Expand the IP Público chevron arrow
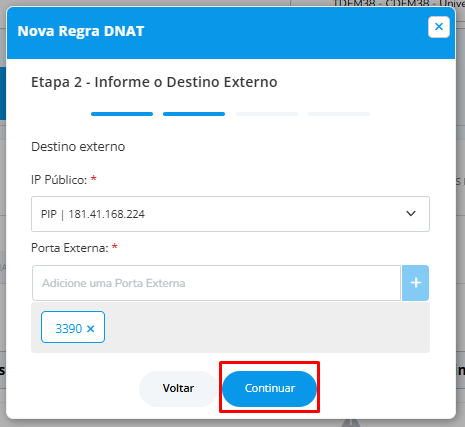This screenshot has height=427, width=465. (411, 213)
